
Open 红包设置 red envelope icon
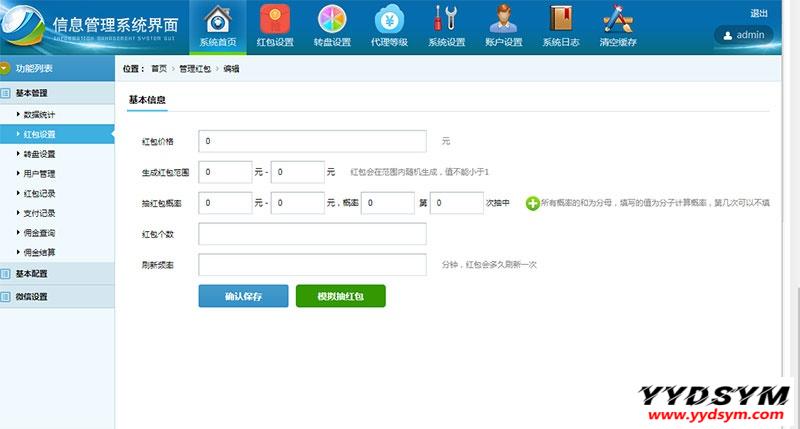[276, 20]
